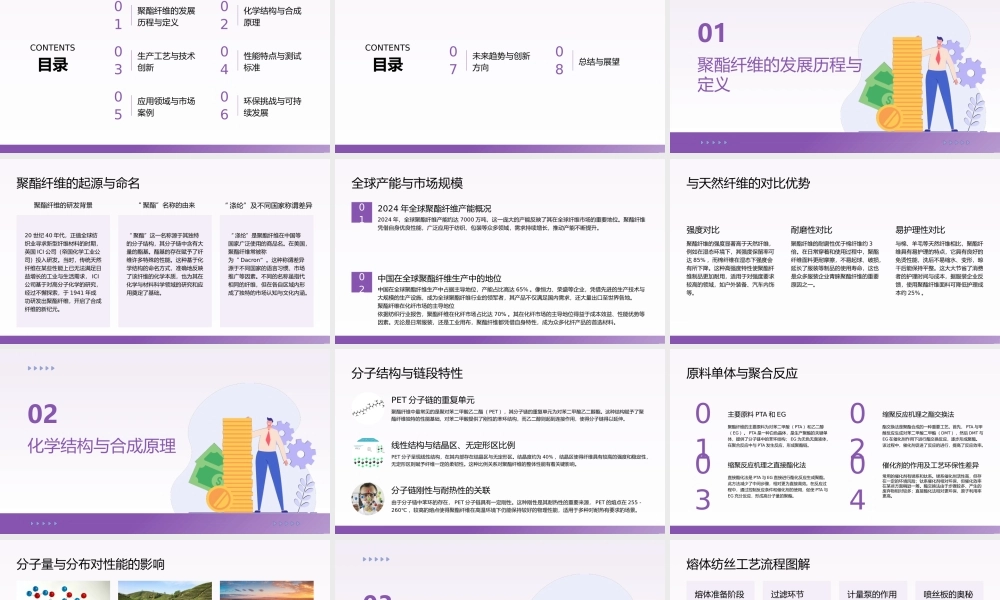Select the column header "涤纶"及不同国家称谓差异
Image resolution: width=1000 pixels, height=600 pixels.
268,205
